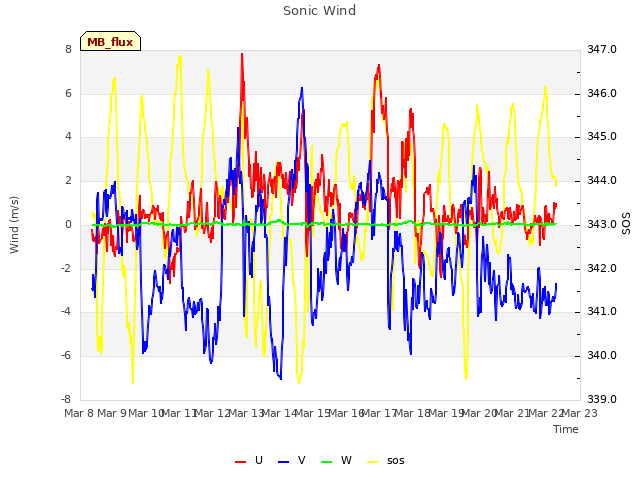640x480 pixels.
Task: Click the Time axis label
Action: (x=566, y=429)
